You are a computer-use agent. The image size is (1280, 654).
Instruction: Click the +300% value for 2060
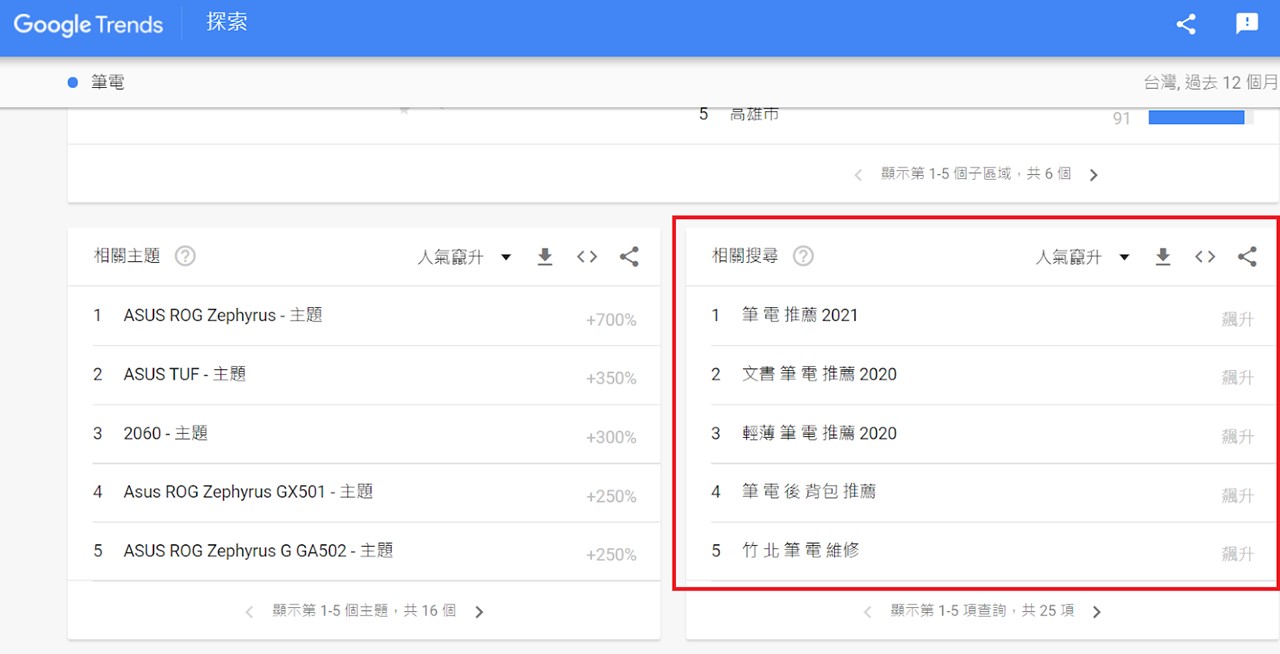coord(611,438)
